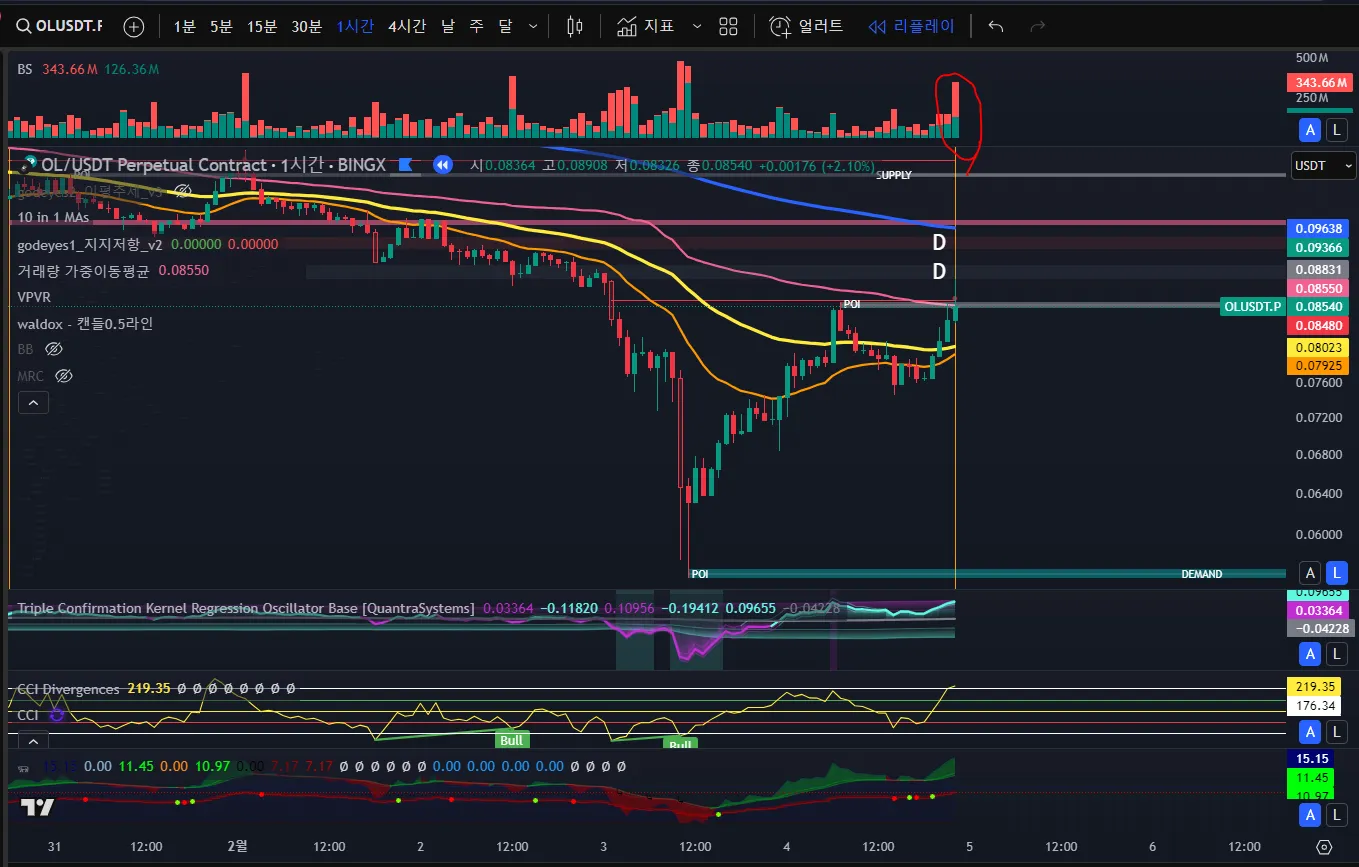Screen dimensions: 1359x867
Task: Open the candlestick chart type selector
Action: pyautogui.click(x=574, y=26)
